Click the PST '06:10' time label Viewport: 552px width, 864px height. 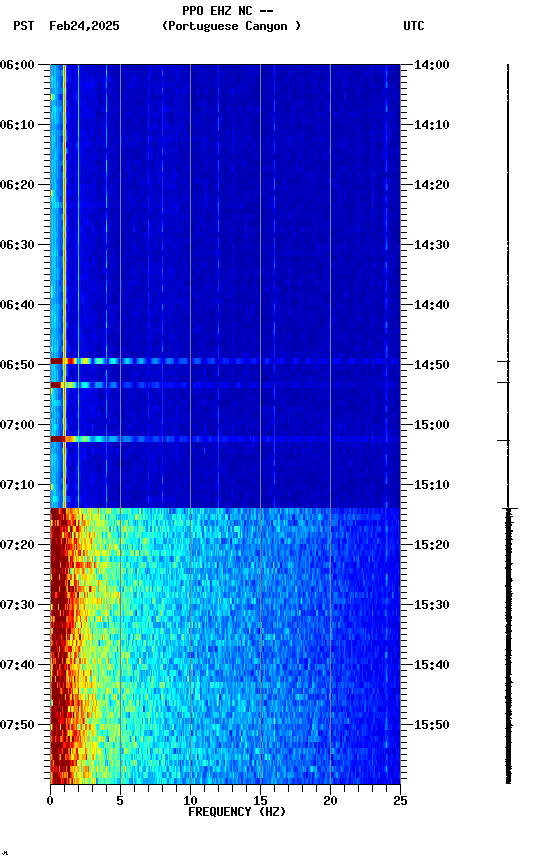pyautogui.click(x=17, y=125)
